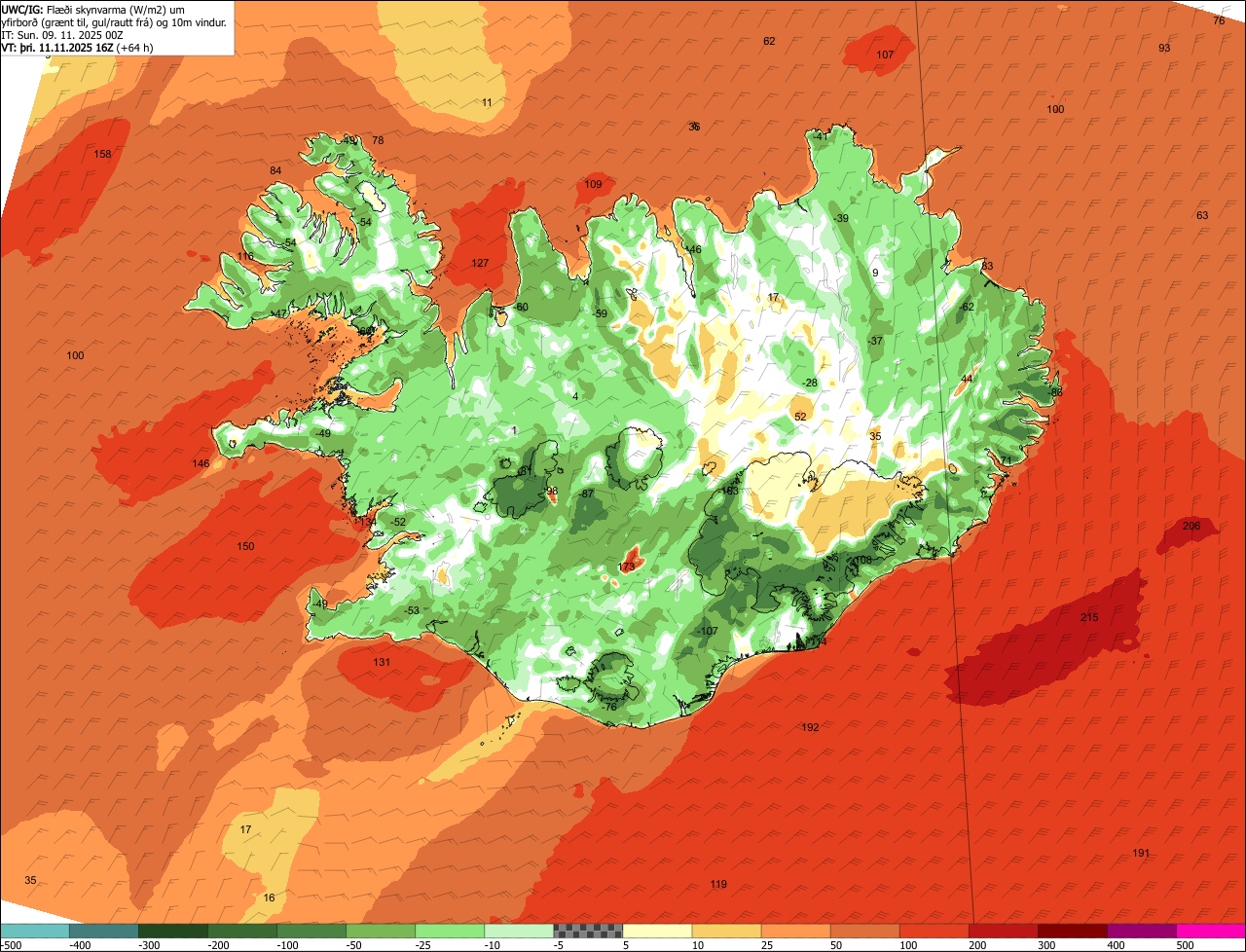1246x952 pixels.
Task: Click the legend swatch between 100 and 200
Action: 934,931
